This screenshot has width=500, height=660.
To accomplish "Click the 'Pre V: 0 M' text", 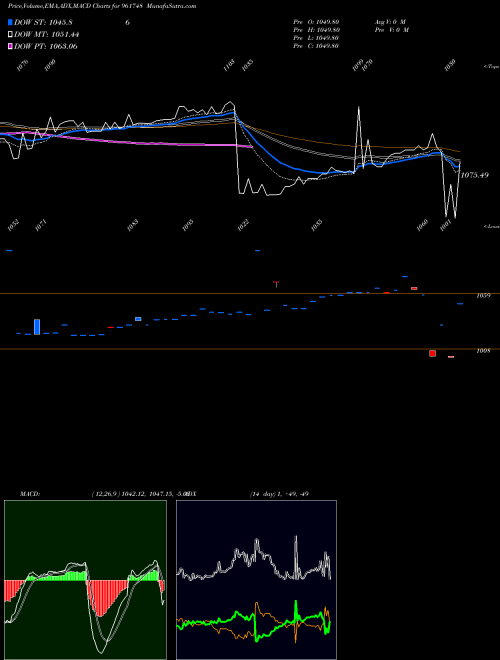I will [391, 30].
